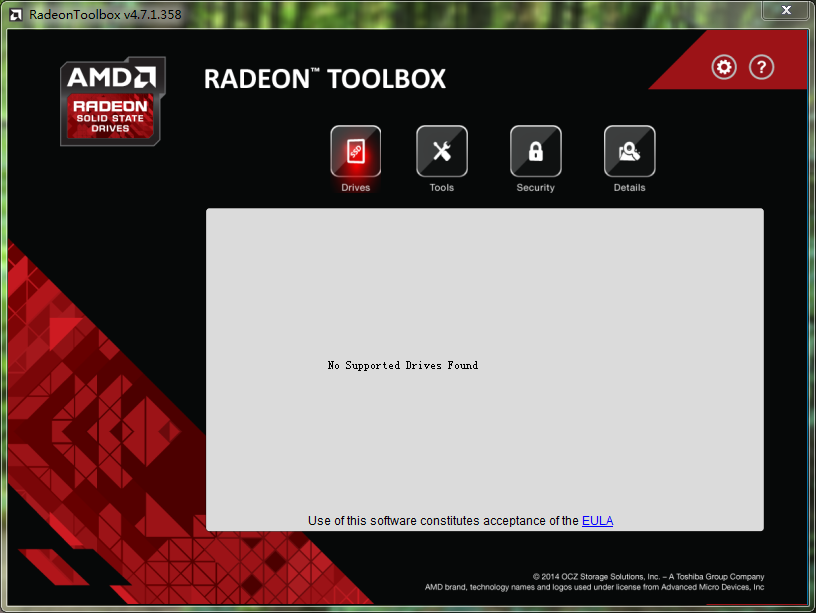Click the help question mark icon
816x613 pixels.
click(761, 67)
